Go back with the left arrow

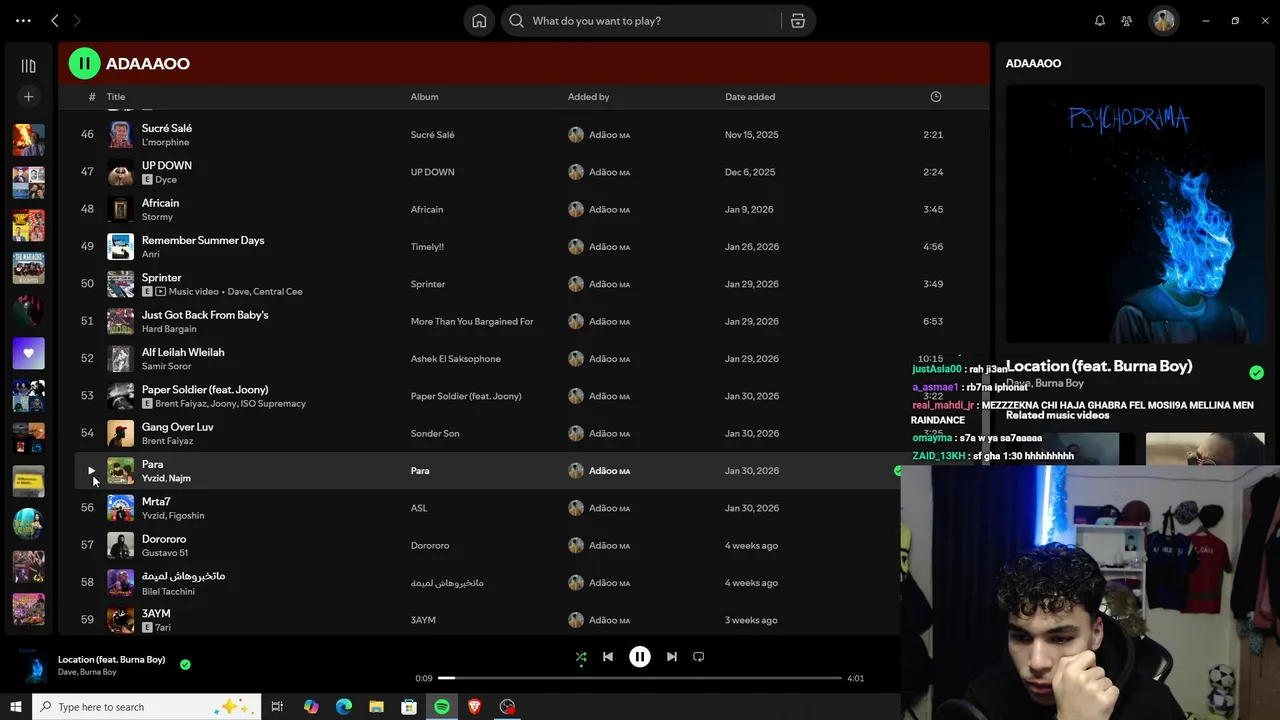(55, 21)
